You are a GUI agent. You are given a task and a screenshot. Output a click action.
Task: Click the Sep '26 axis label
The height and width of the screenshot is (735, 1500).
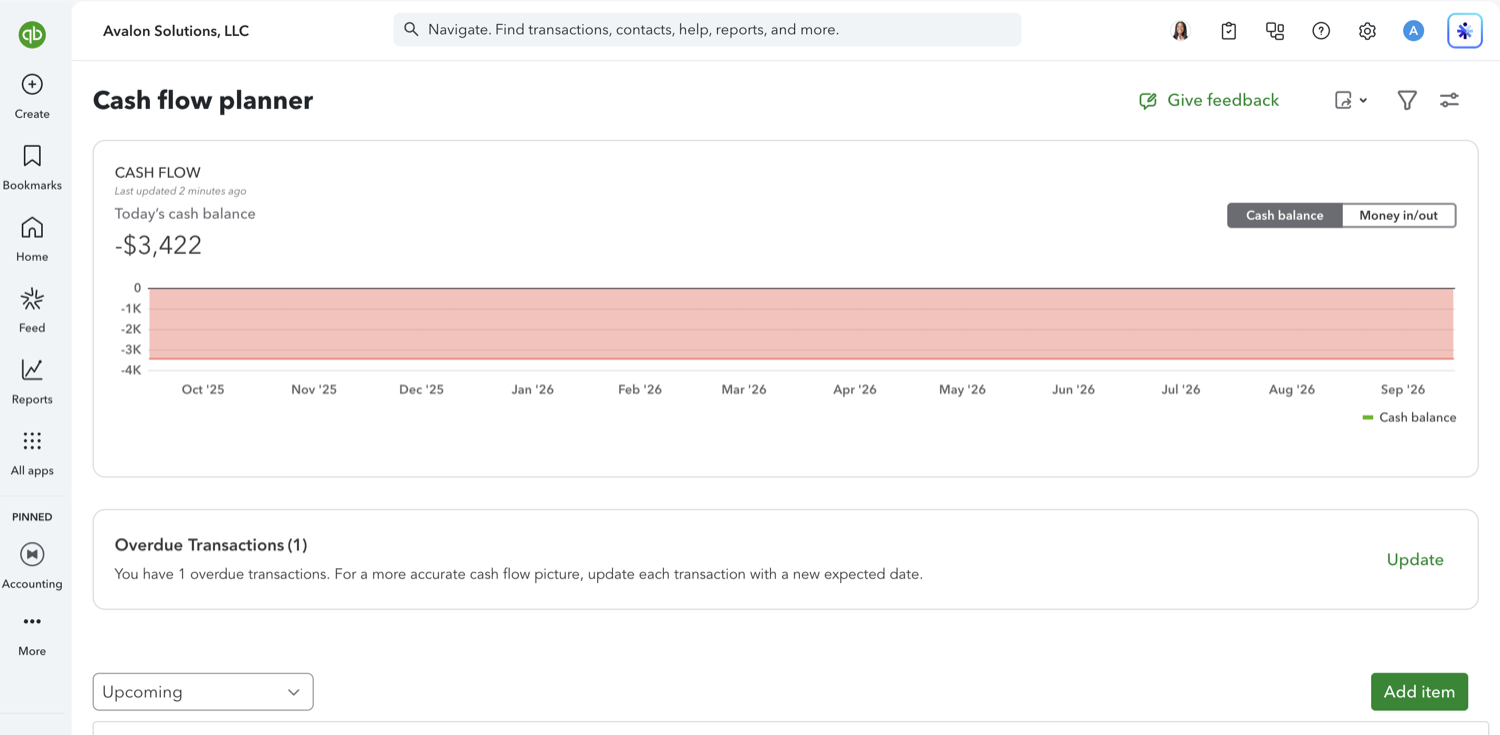click(x=1402, y=389)
